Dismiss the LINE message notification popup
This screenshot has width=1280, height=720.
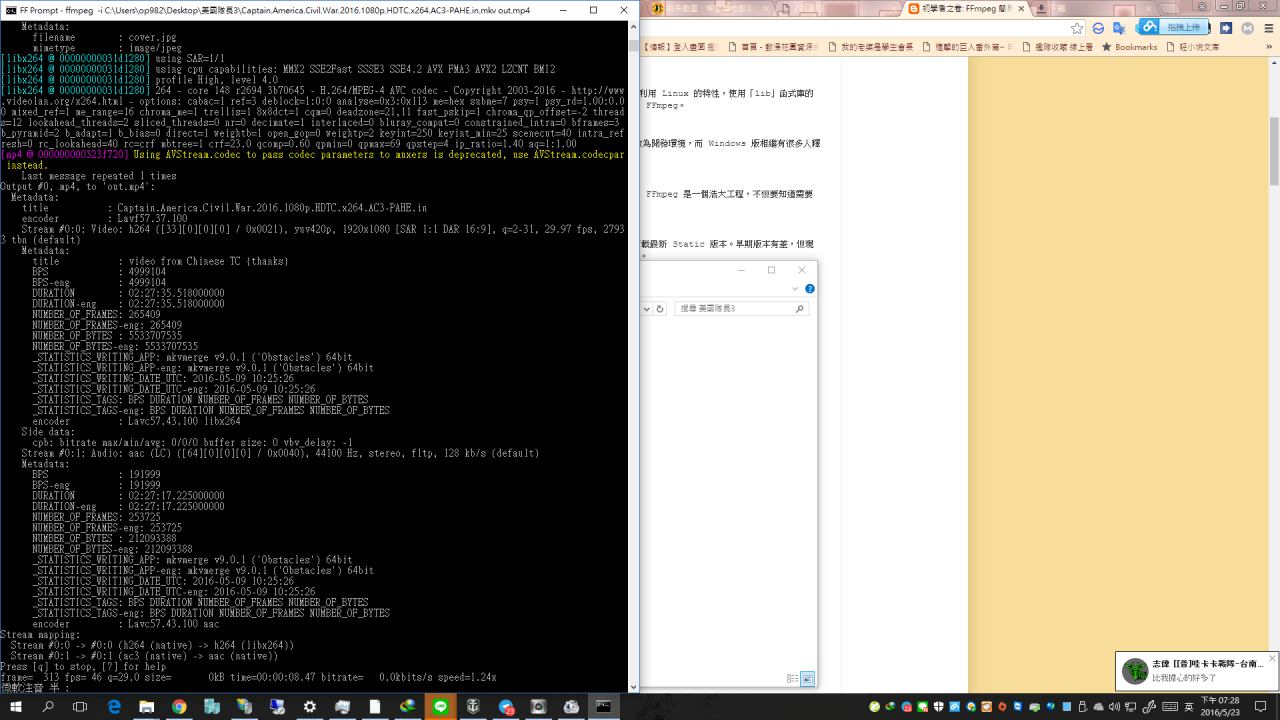(1271, 659)
